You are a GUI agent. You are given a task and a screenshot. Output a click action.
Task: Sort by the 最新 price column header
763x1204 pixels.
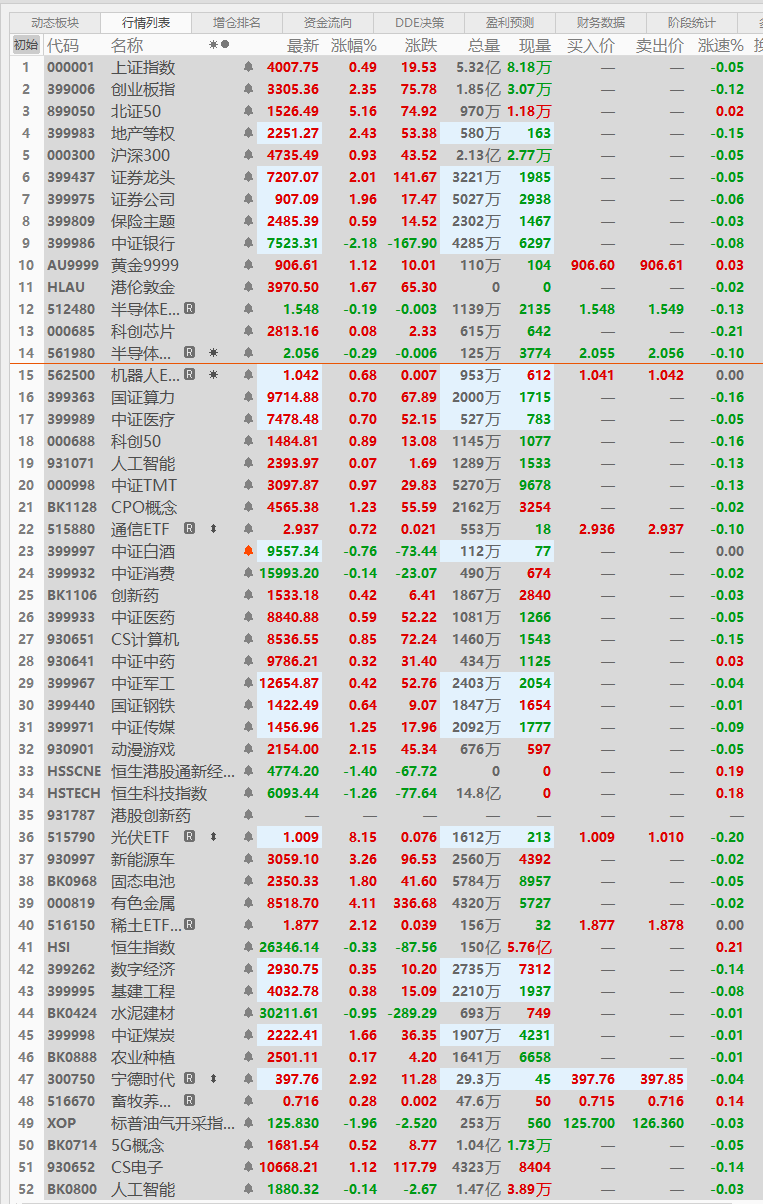coord(302,45)
